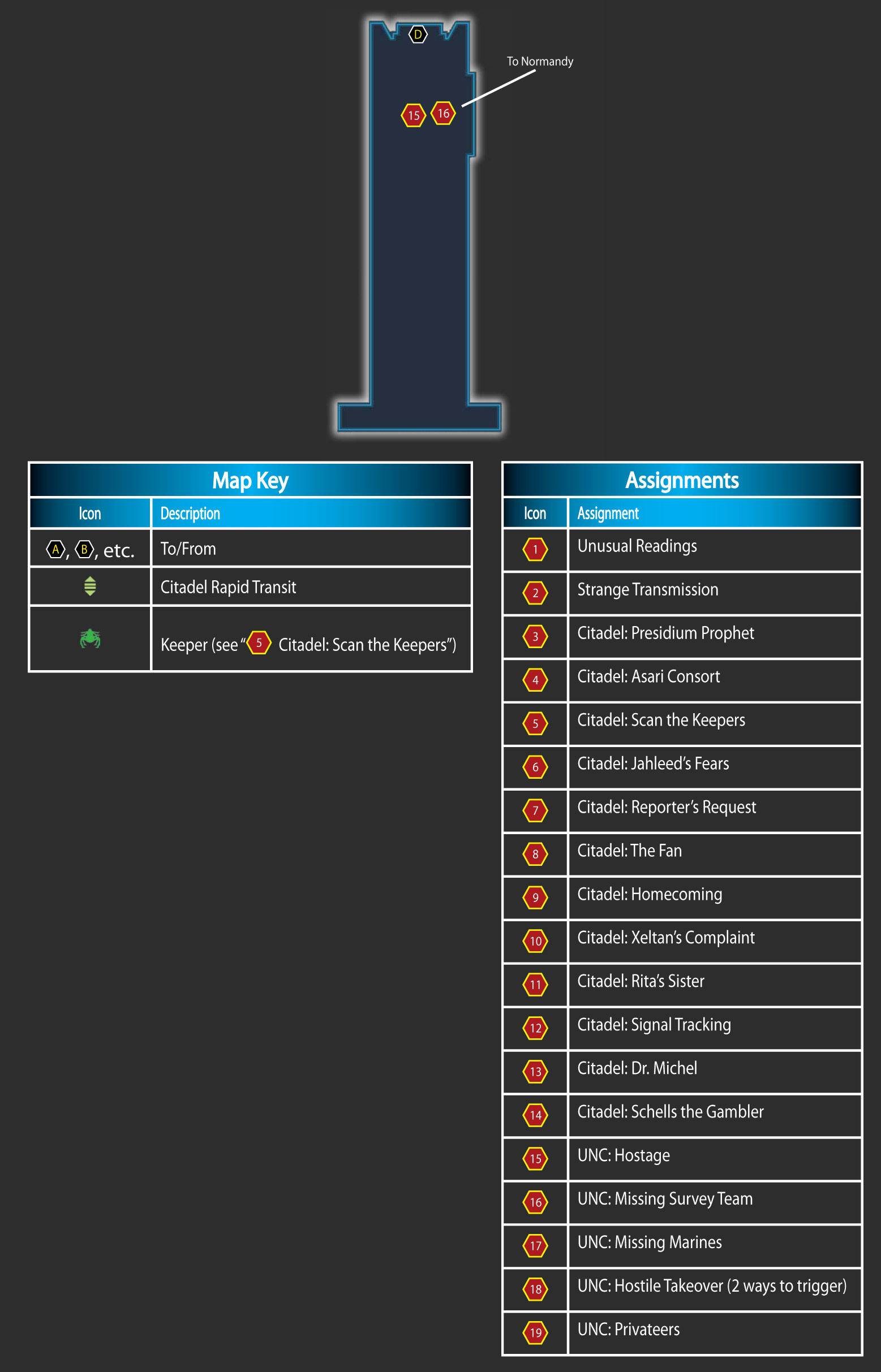The height and width of the screenshot is (1372, 881).
Task: Select red marker 15 on the map
Action: (413, 115)
